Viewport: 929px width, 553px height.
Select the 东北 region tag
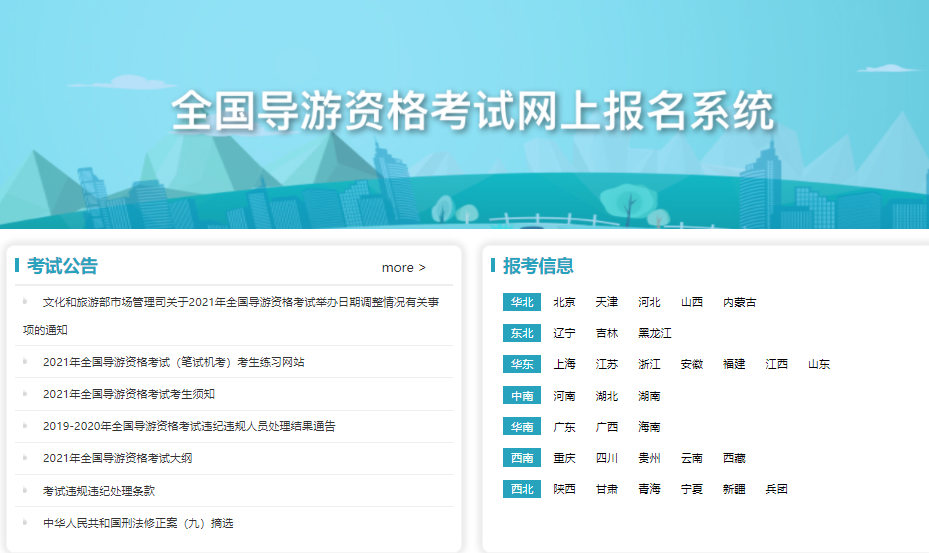[x=522, y=333]
